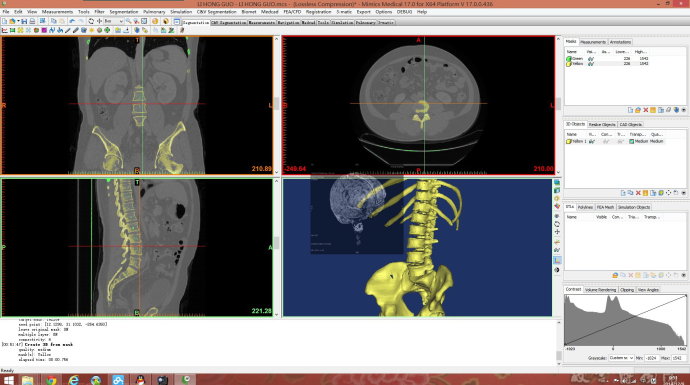The width and height of the screenshot is (690, 385).
Task: Click the Rotate icon beside the 3D viewport
Action: click(x=557, y=224)
